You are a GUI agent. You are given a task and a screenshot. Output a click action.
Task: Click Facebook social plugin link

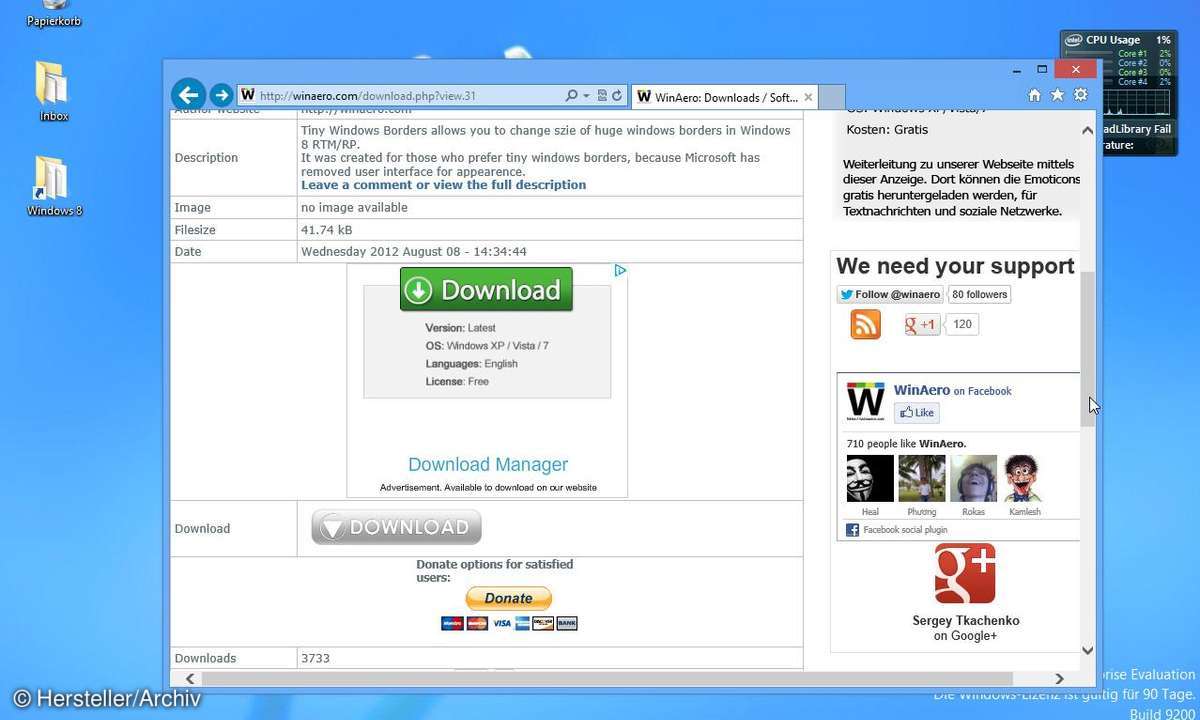(x=905, y=530)
